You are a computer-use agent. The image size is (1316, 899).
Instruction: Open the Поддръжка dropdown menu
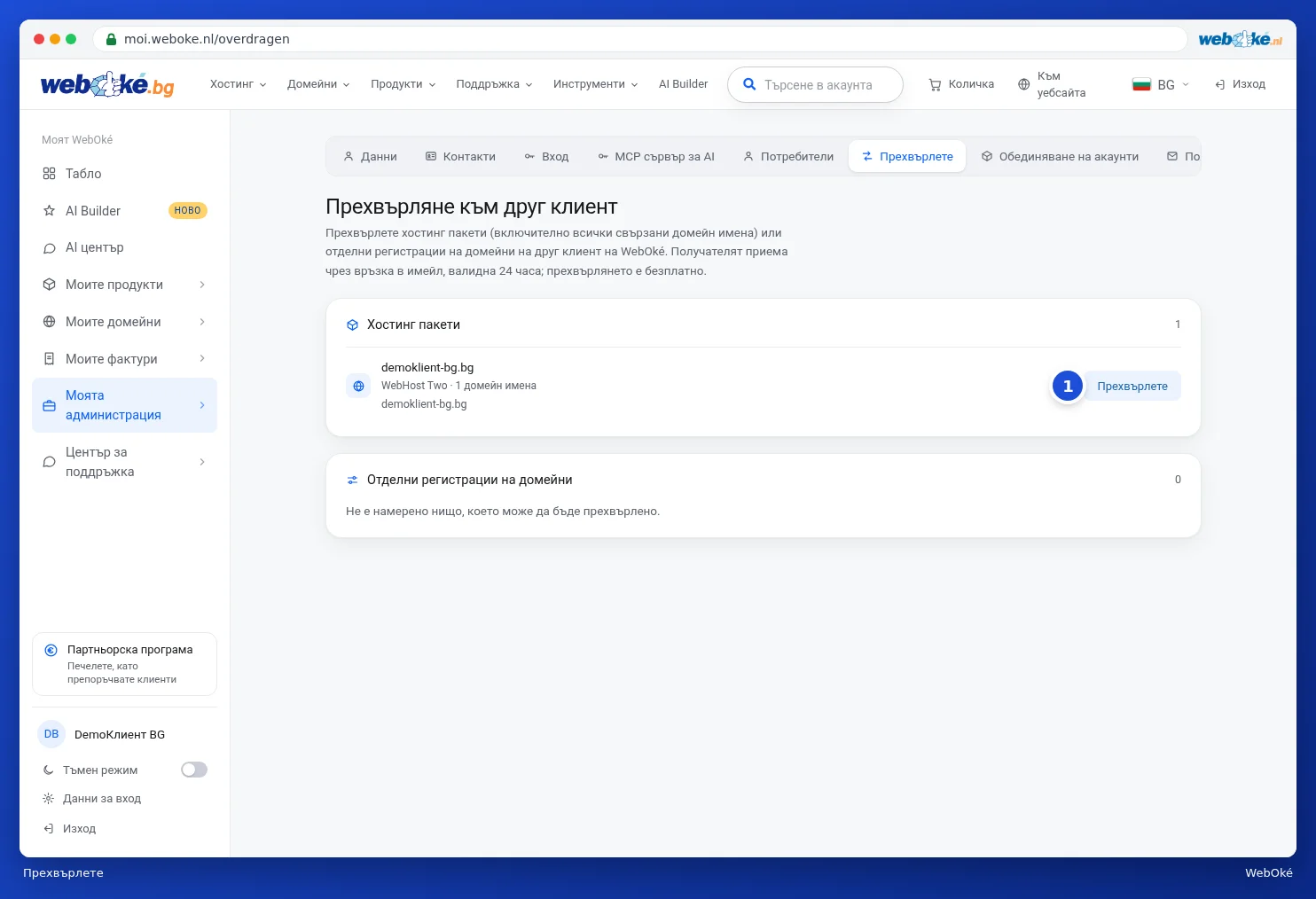[x=494, y=84]
